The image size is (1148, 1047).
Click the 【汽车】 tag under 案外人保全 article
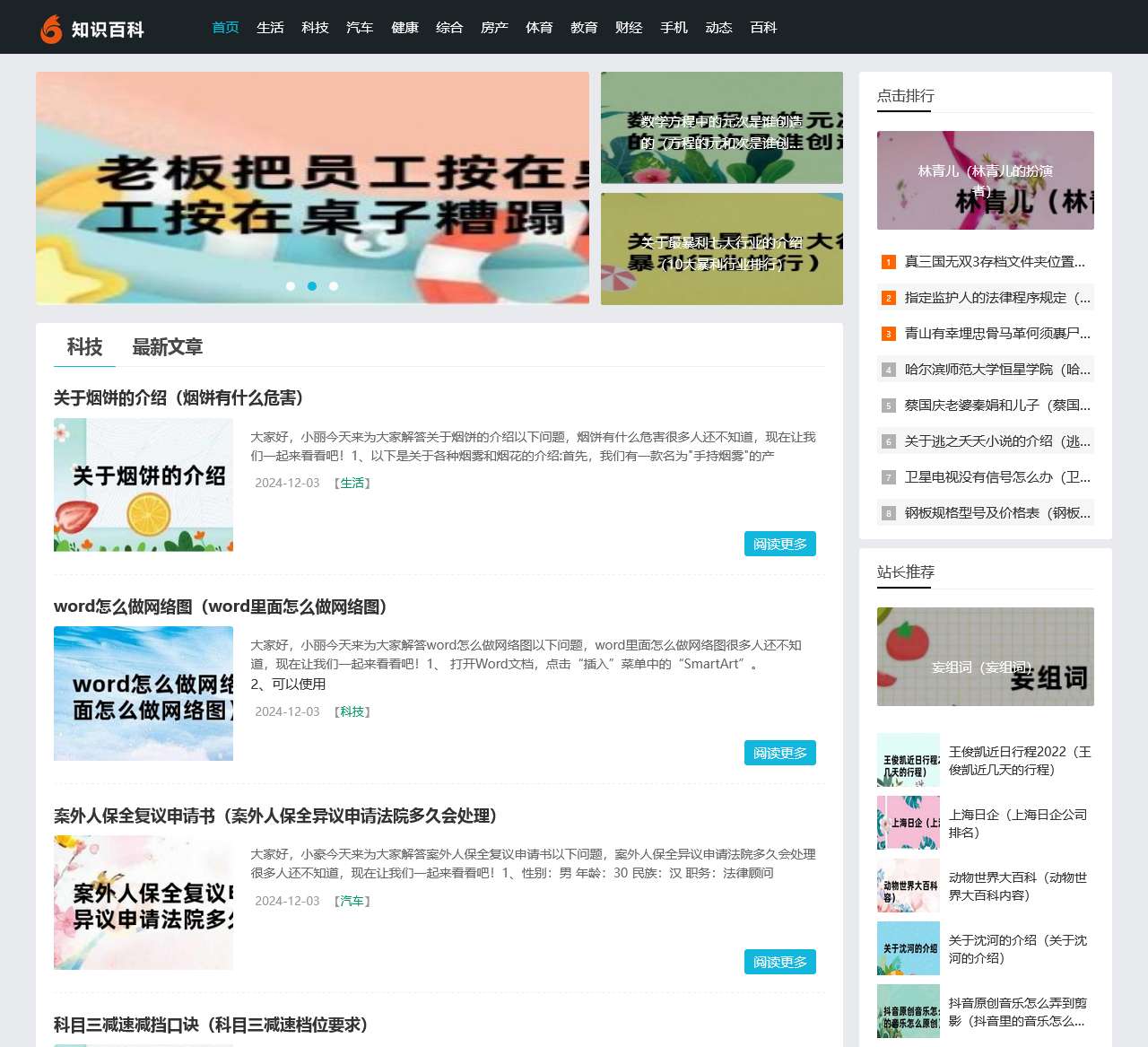pyautogui.click(x=352, y=901)
